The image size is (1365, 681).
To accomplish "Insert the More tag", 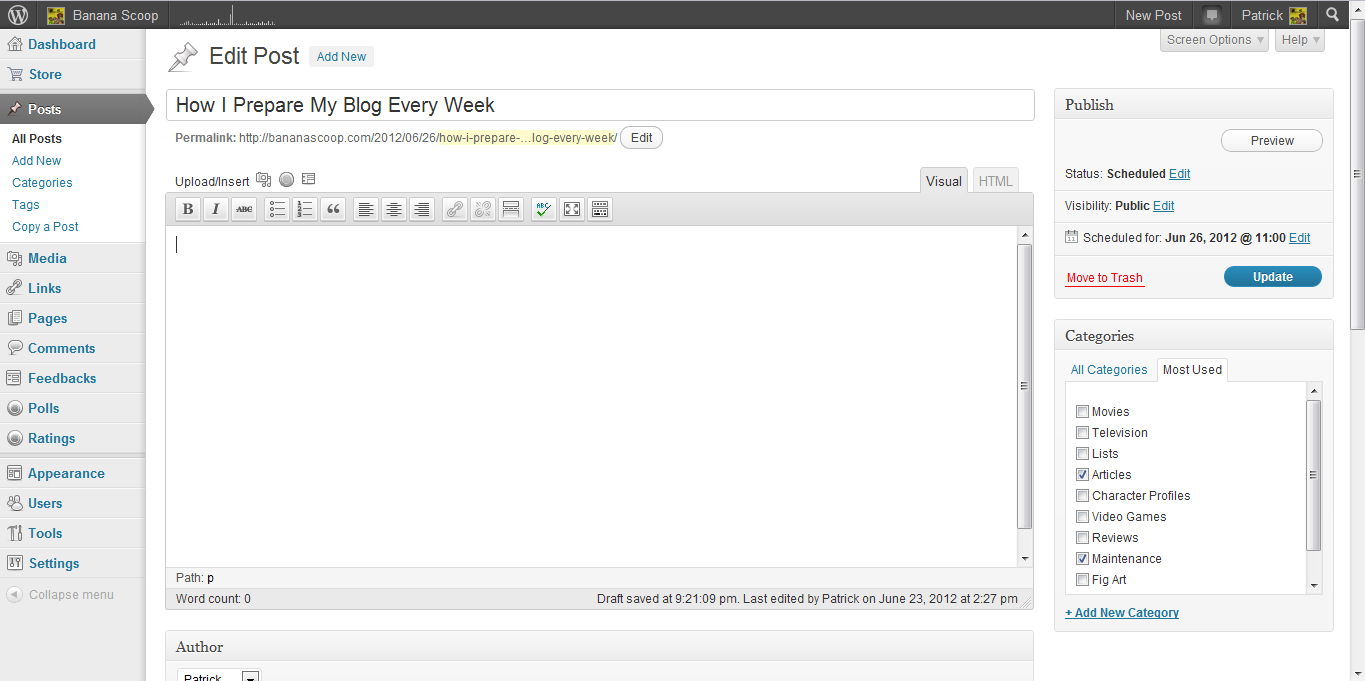I will (511, 209).
